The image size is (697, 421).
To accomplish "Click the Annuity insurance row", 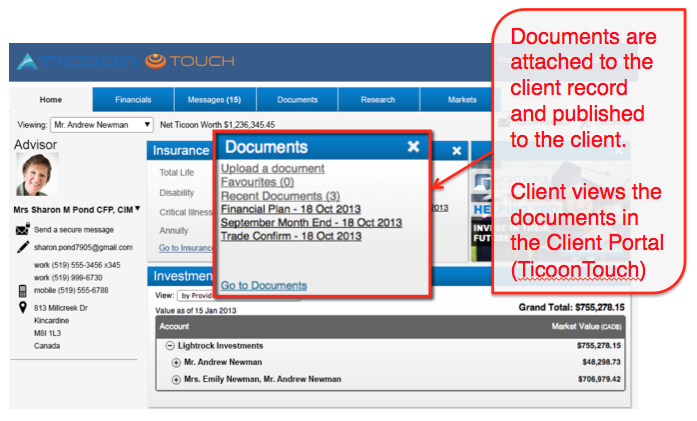I will (x=174, y=230).
